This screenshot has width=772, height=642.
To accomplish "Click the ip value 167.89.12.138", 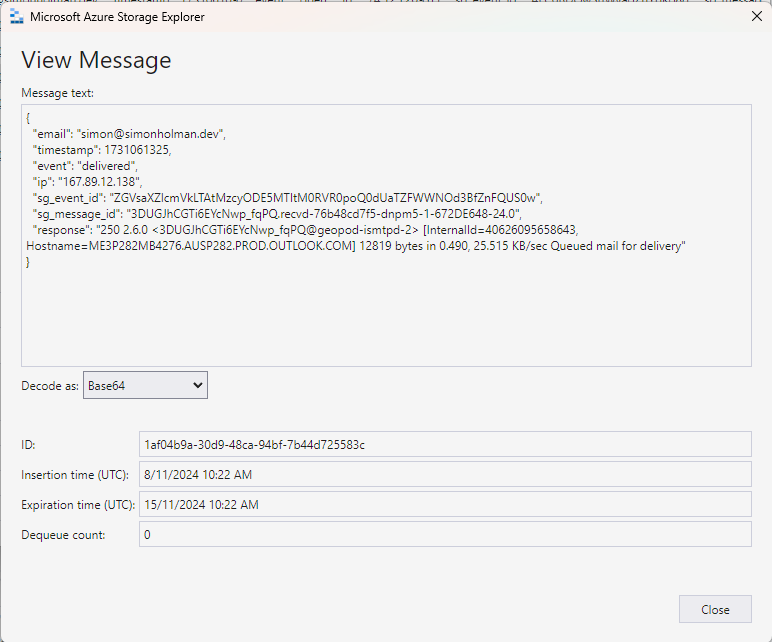I will pos(99,182).
